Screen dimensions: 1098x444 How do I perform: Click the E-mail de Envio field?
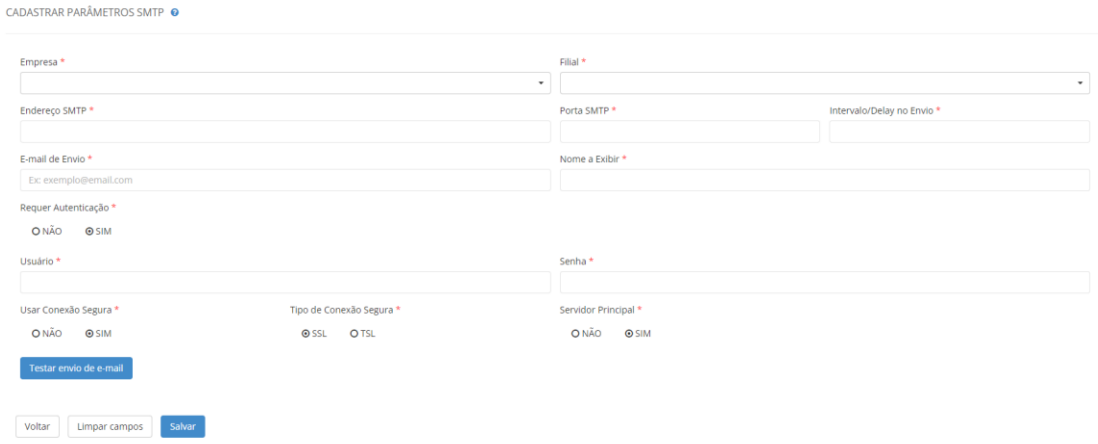click(285, 180)
